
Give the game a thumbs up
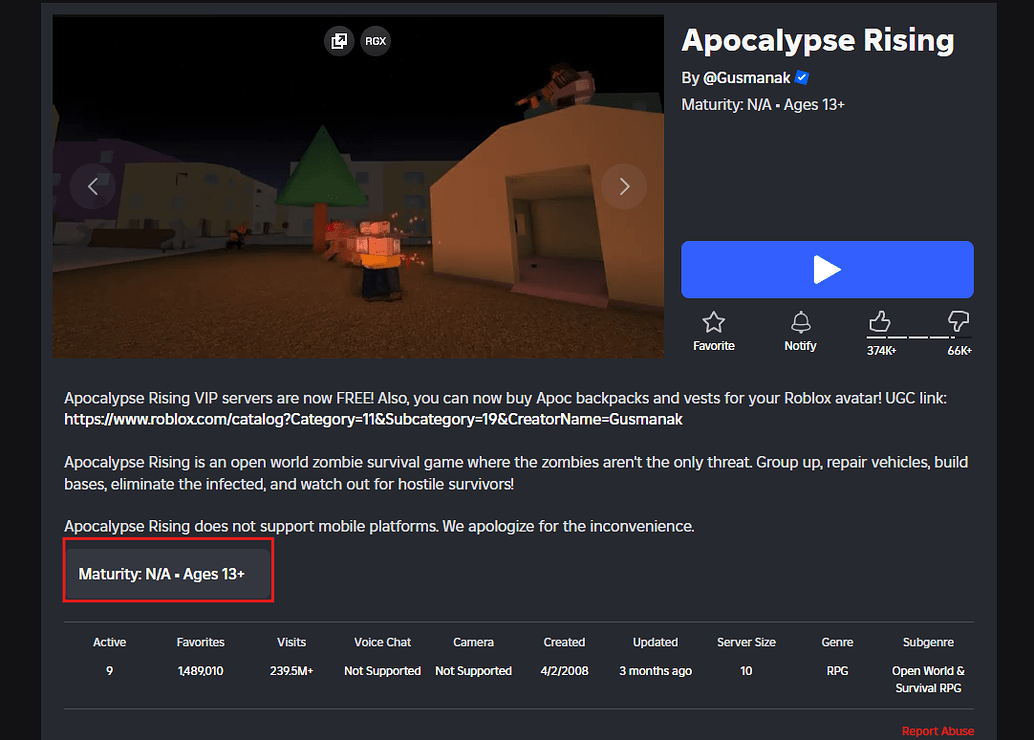[x=879, y=322]
